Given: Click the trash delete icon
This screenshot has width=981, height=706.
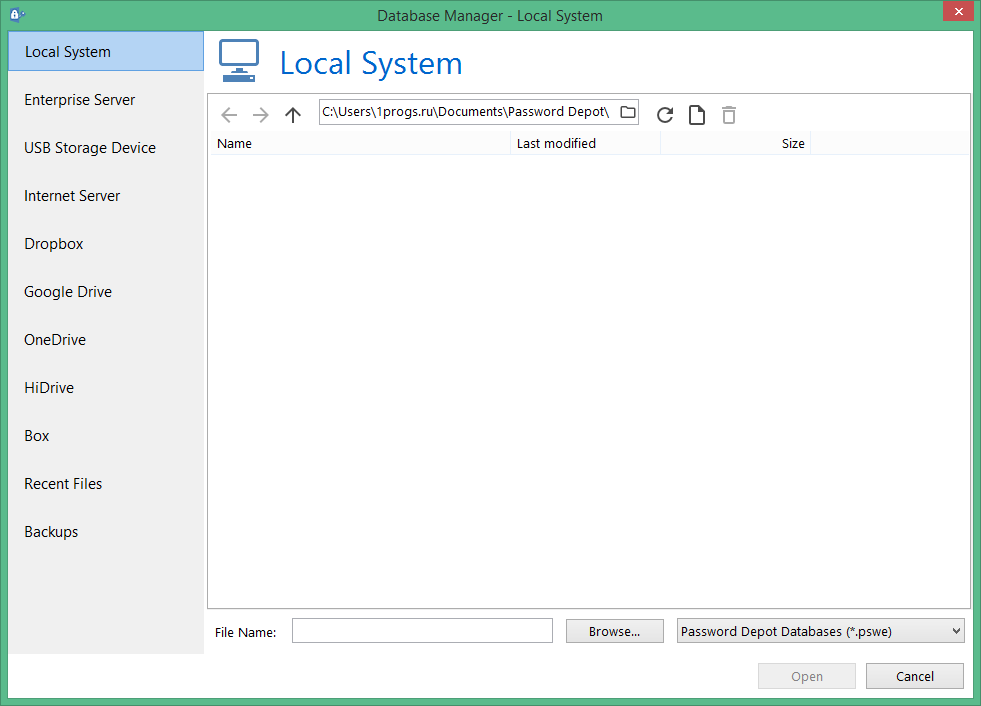Looking at the screenshot, I should click(729, 115).
